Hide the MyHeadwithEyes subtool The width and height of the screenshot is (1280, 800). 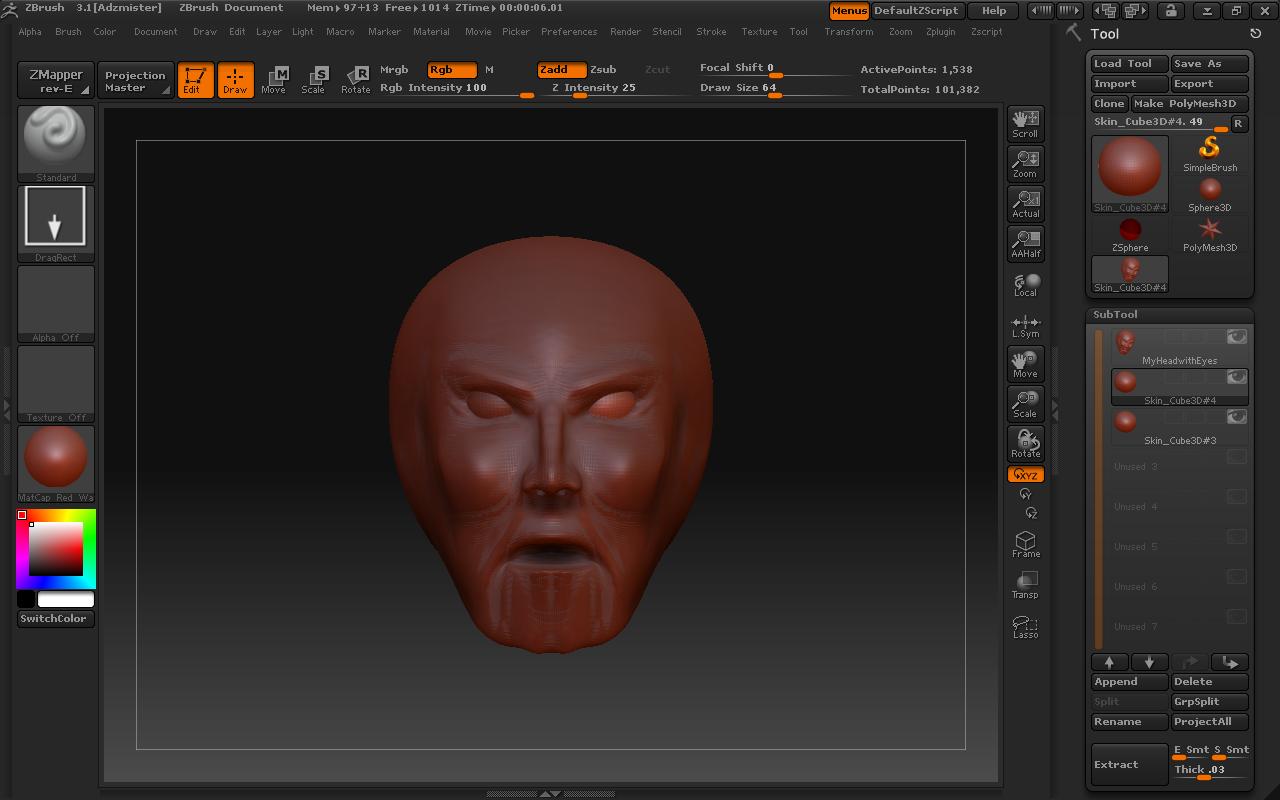point(1237,337)
